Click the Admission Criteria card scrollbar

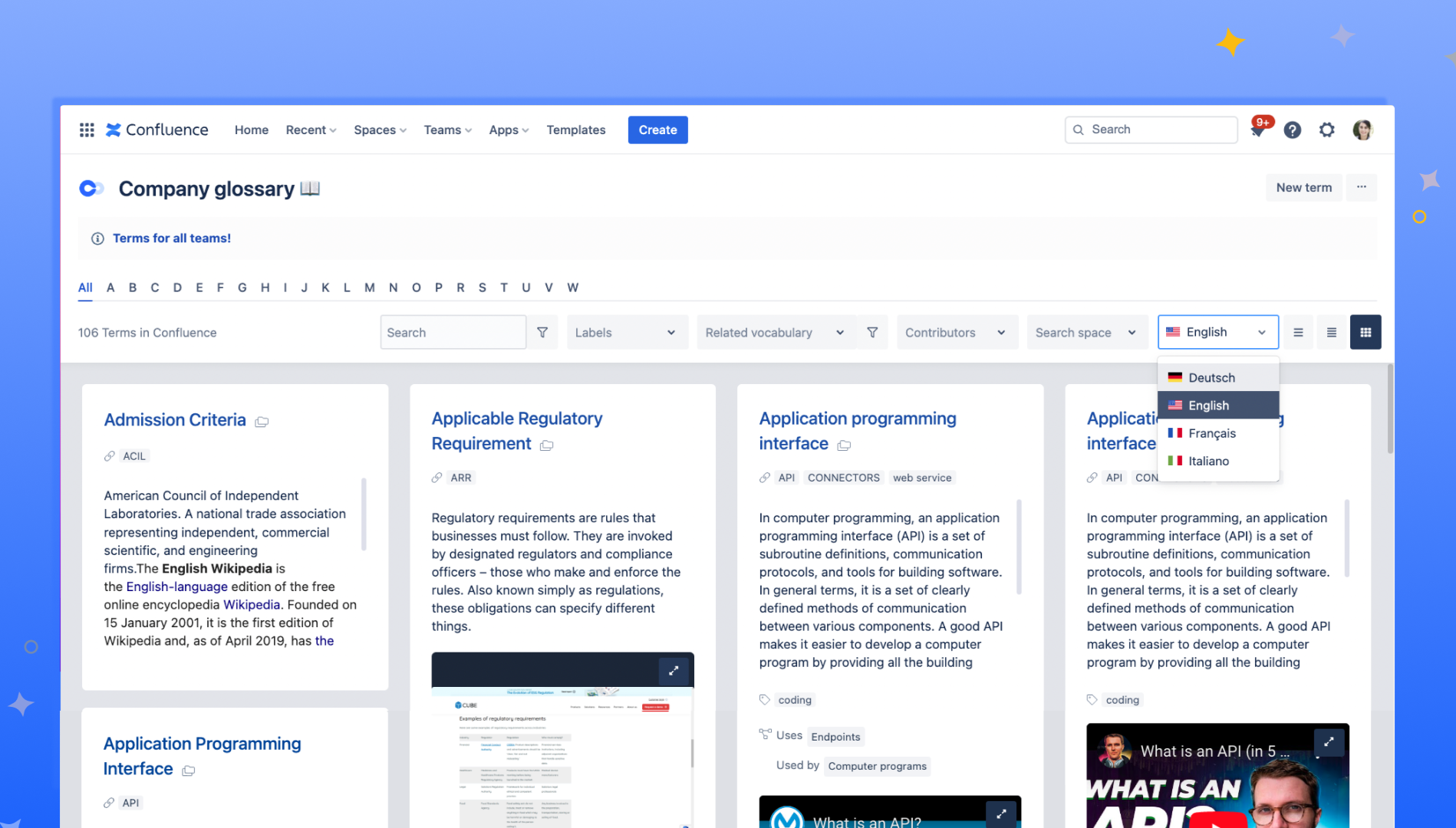click(x=364, y=514)
